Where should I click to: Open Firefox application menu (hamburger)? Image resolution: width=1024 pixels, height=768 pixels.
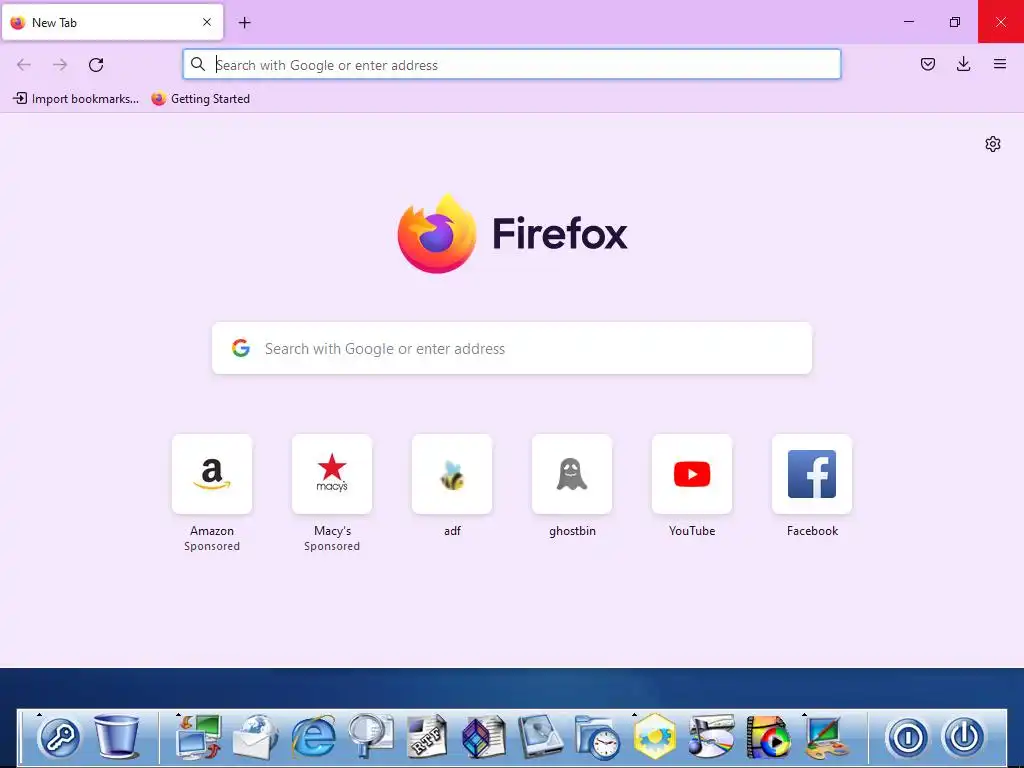(1000, 64)
